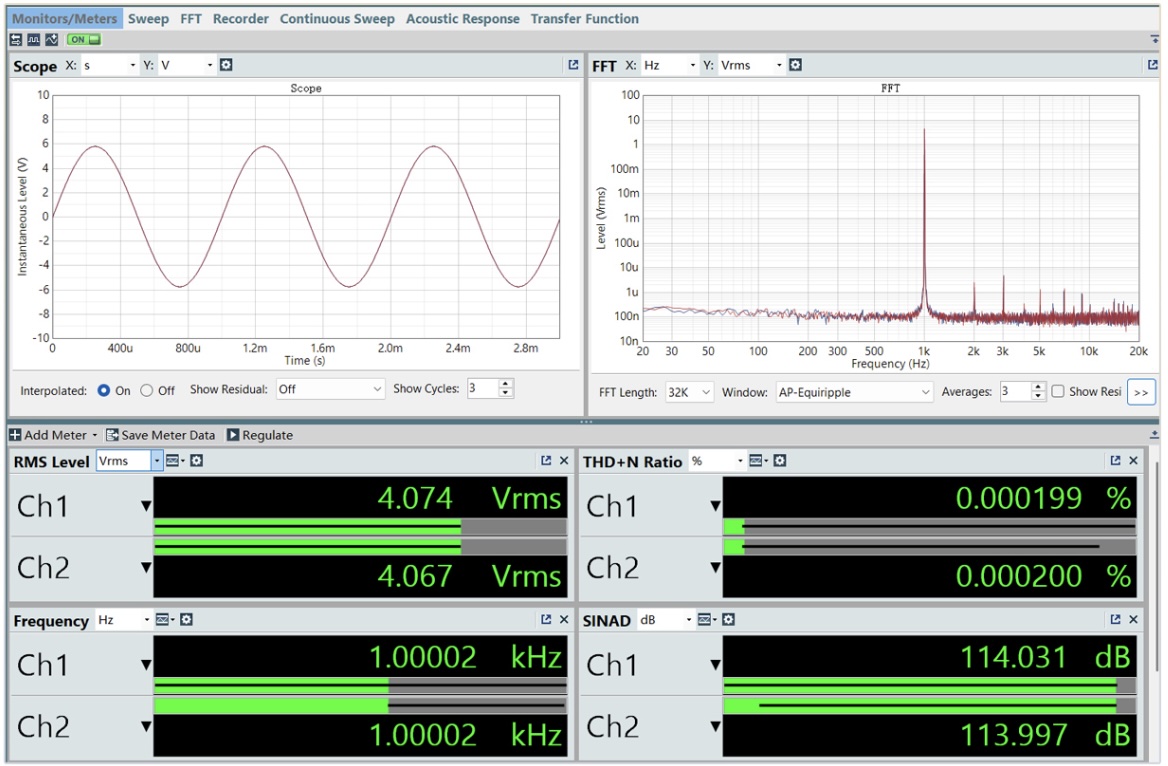Switch to Acoustic Response tab
The image size is (1168, 766).
pos(463,19)
